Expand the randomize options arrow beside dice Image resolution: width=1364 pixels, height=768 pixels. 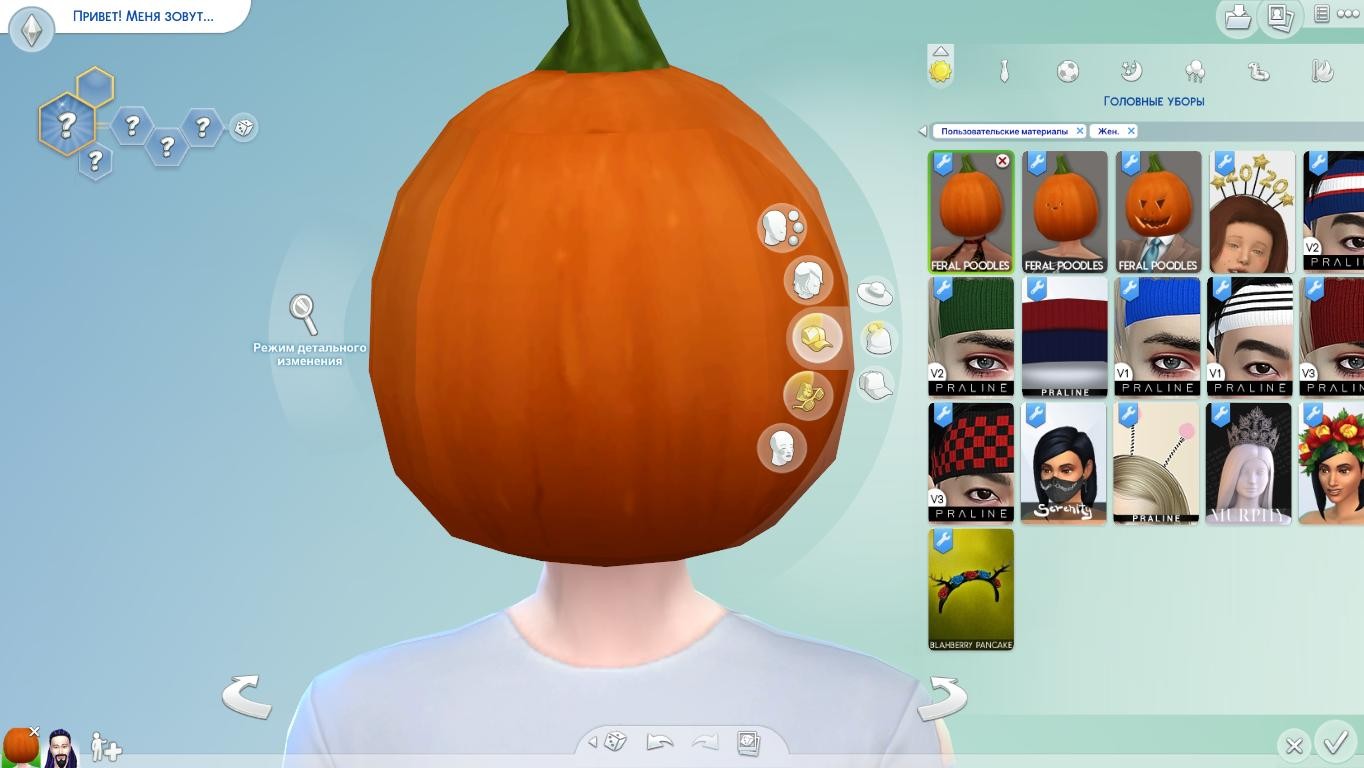pyautogui.click(x=593, y=742)
